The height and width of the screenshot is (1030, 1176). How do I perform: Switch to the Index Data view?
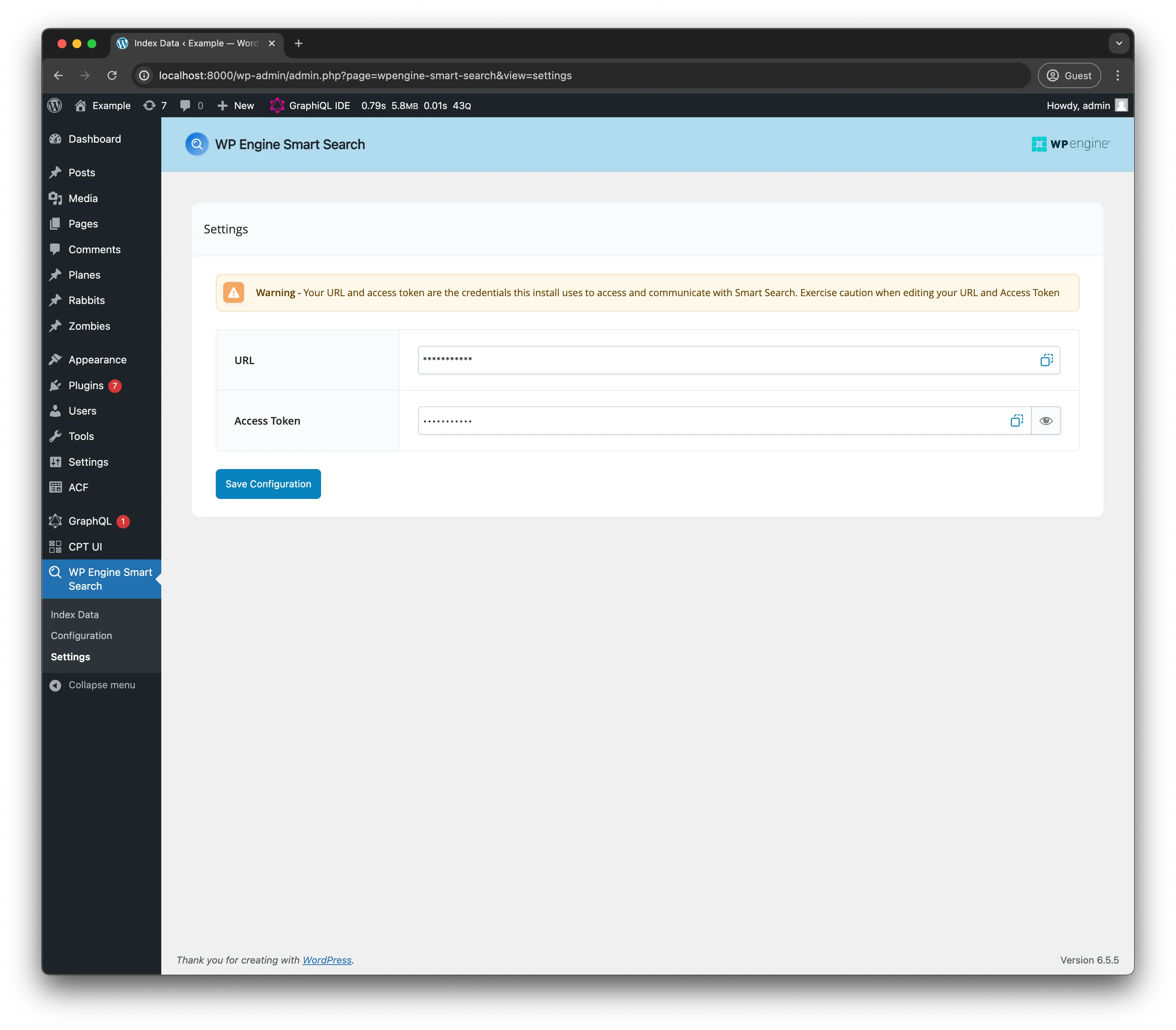[75, 614]
